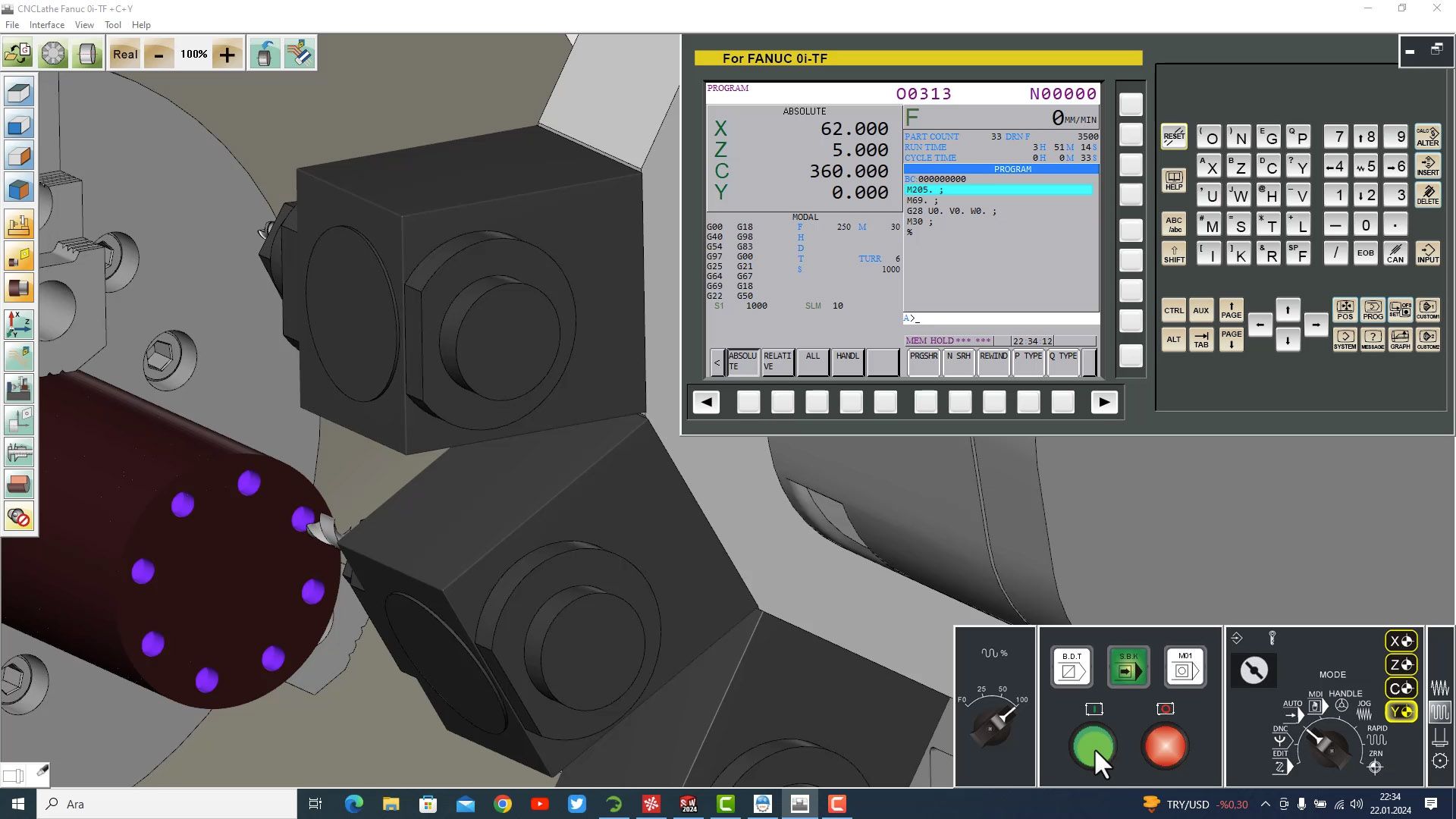Click the DELETE edit key

1428,195
